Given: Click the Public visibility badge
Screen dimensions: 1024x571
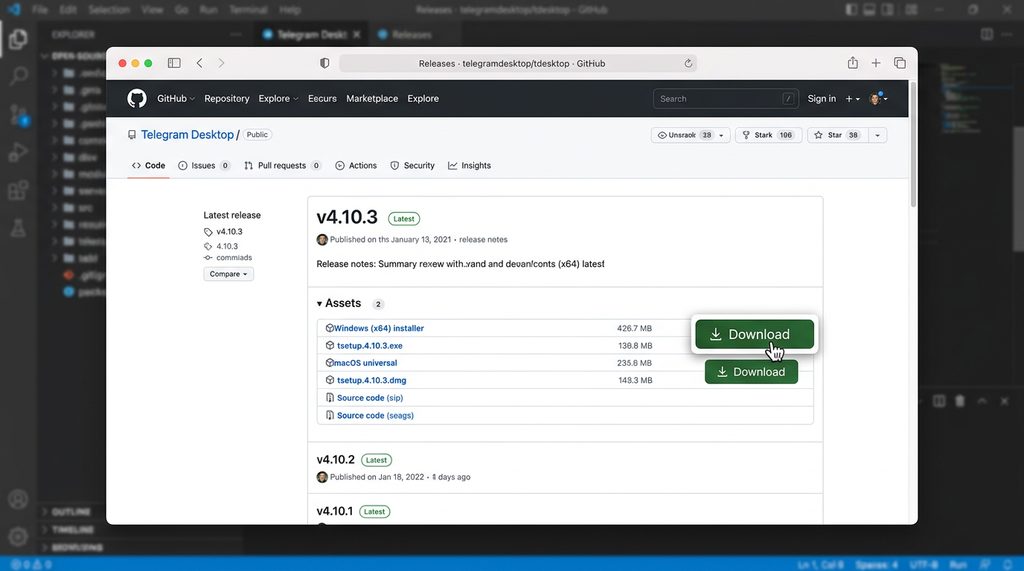Looking at the screenshot, I should (x=257, y=135).
